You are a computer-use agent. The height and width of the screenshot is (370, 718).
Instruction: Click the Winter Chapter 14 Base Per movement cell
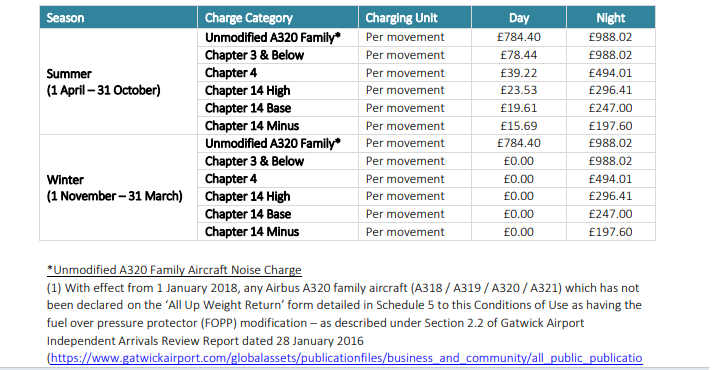tap(415, 214)
